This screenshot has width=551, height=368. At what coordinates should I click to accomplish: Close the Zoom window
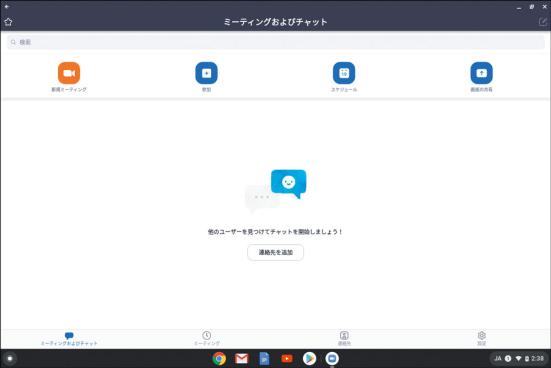point(545,7)
